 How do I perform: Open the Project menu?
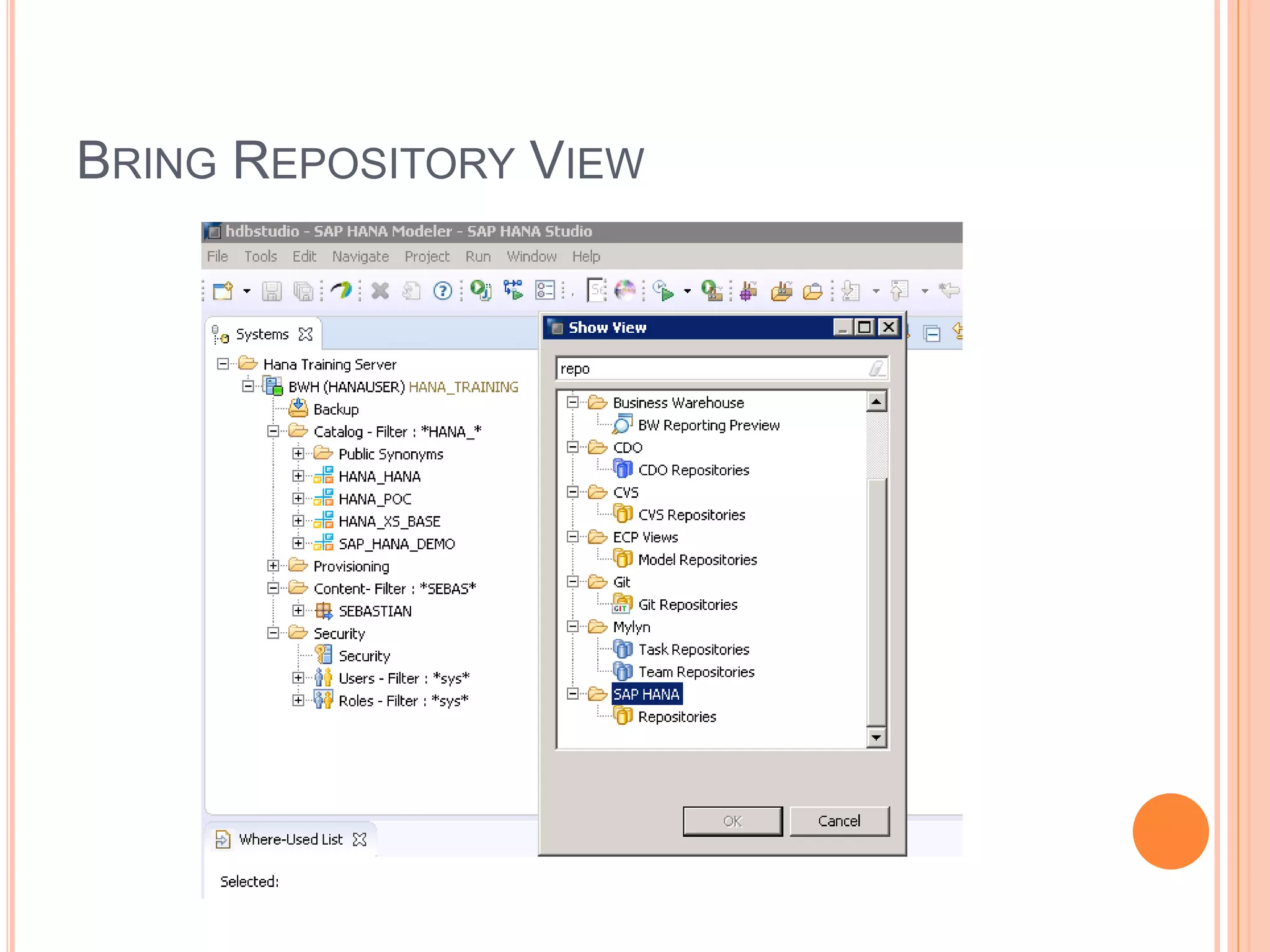427,257
